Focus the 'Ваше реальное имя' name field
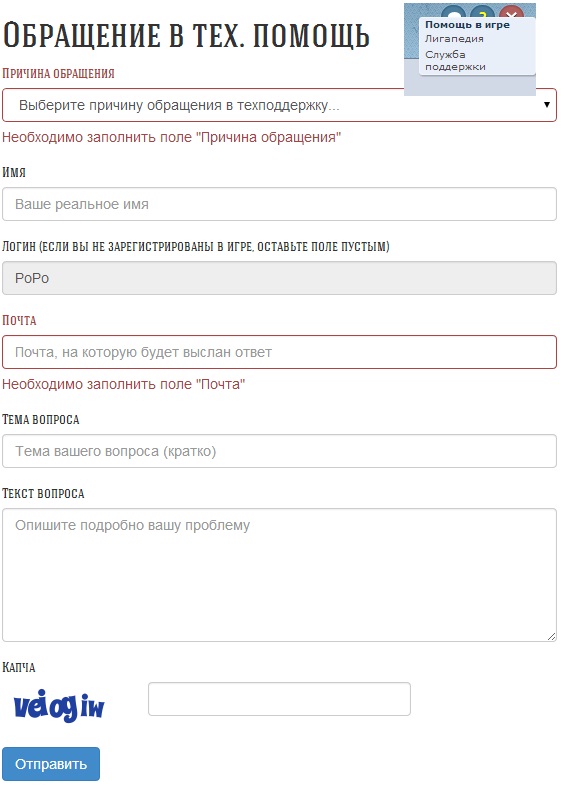580x786 pixels. point(279,204)
